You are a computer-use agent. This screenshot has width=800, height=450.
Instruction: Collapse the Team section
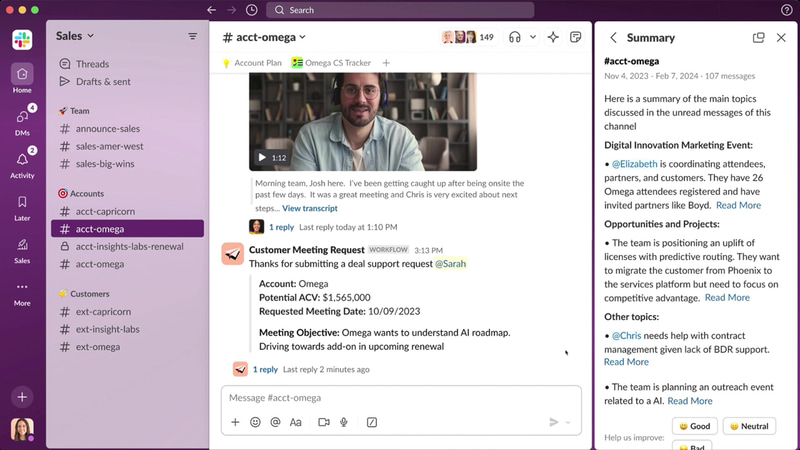coord(74,111)
